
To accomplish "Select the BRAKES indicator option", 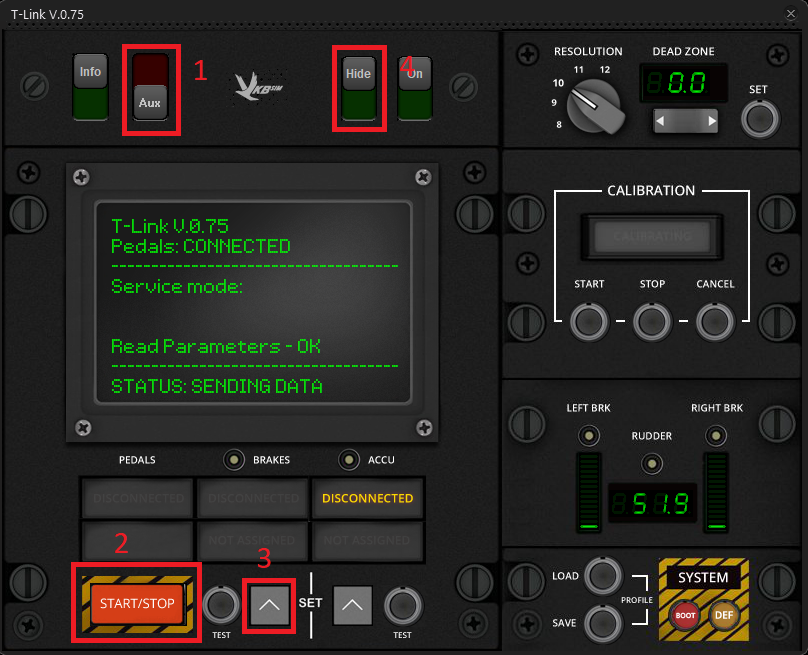I will (x=234, y=460).
